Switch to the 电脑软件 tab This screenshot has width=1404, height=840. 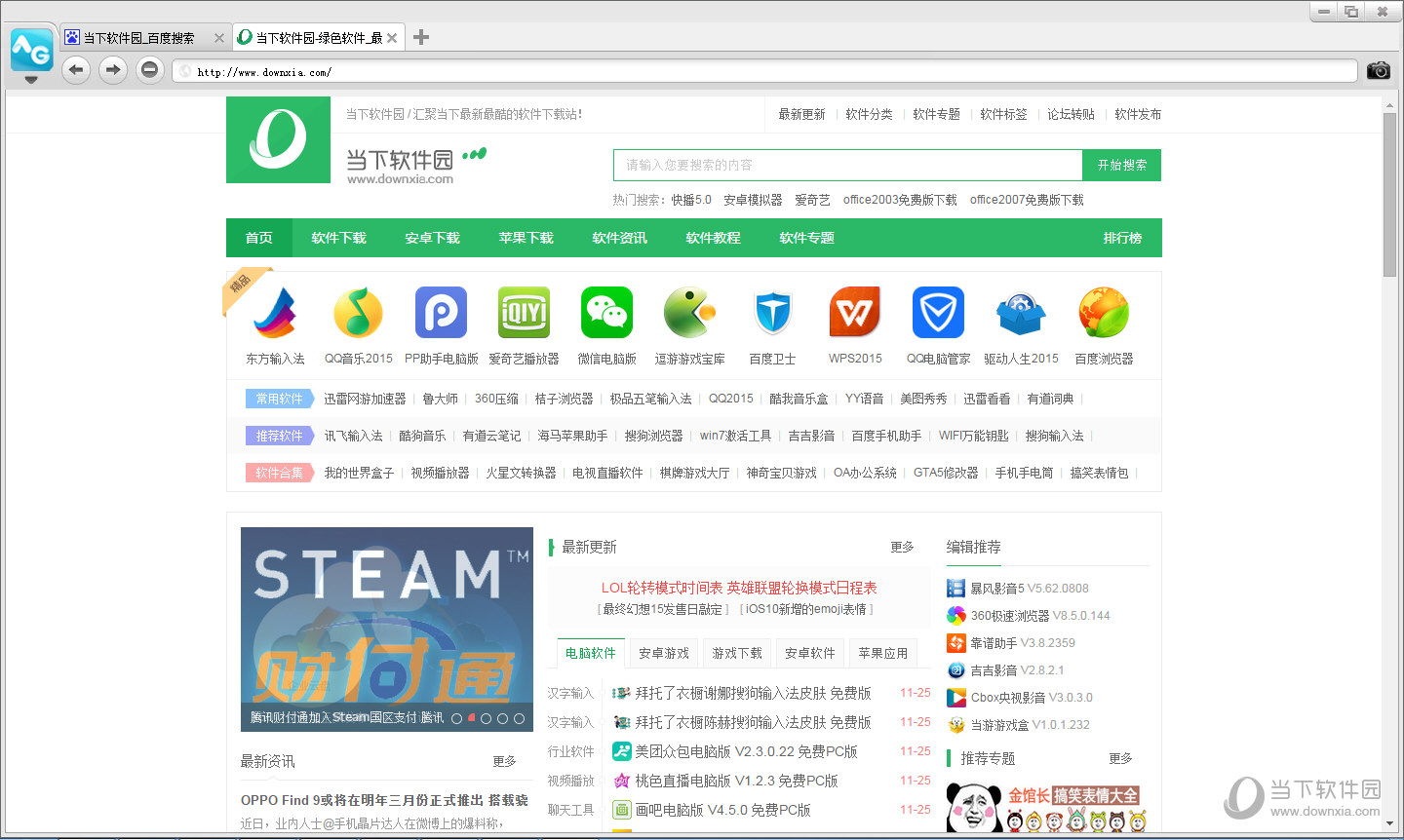[591, 653]
